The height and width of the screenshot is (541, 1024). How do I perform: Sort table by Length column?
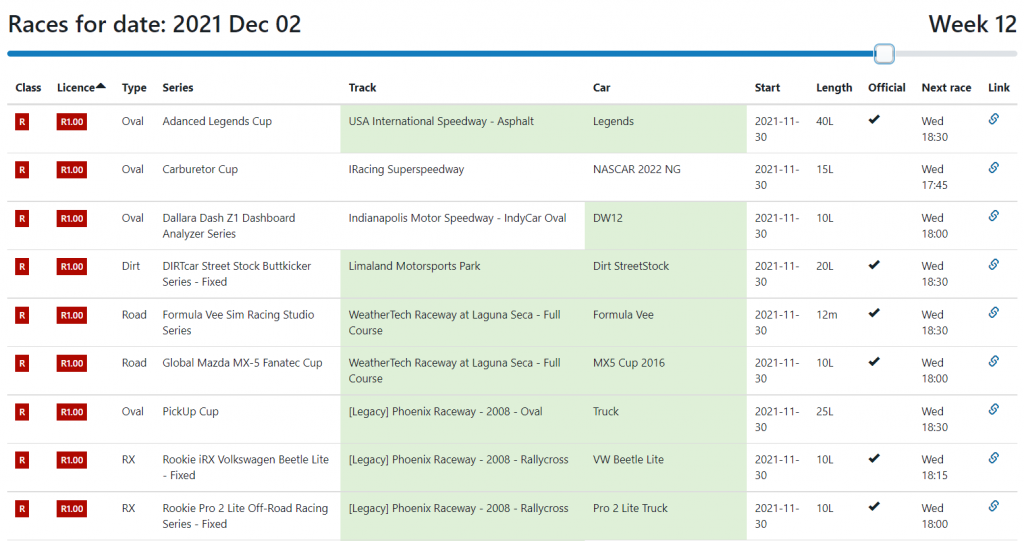point(834,88)
